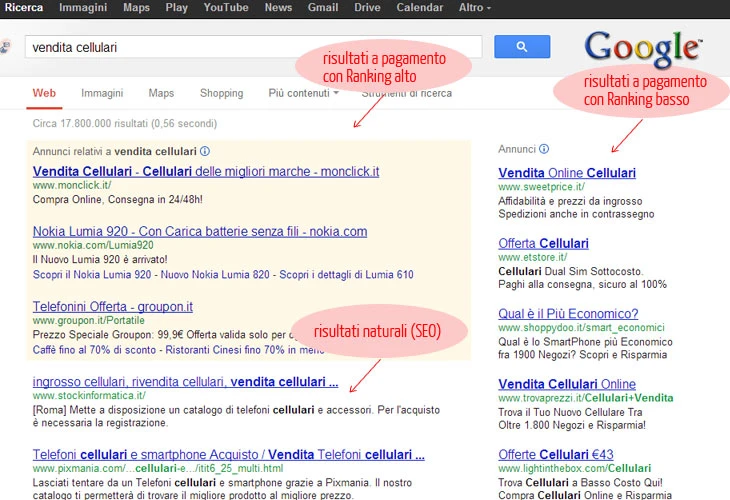Image resolution: width=730 pixels, height=500 pixels.
Task: Click the www.shoppydoo.it/smart_economici URL text
Action: 581,327
